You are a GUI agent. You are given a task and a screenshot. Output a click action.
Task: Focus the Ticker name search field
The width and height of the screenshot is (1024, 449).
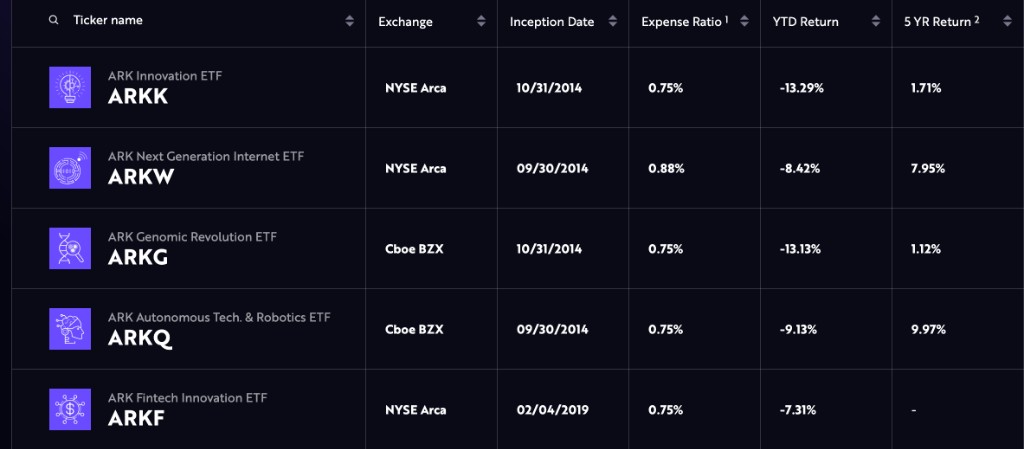click(150, 21)
